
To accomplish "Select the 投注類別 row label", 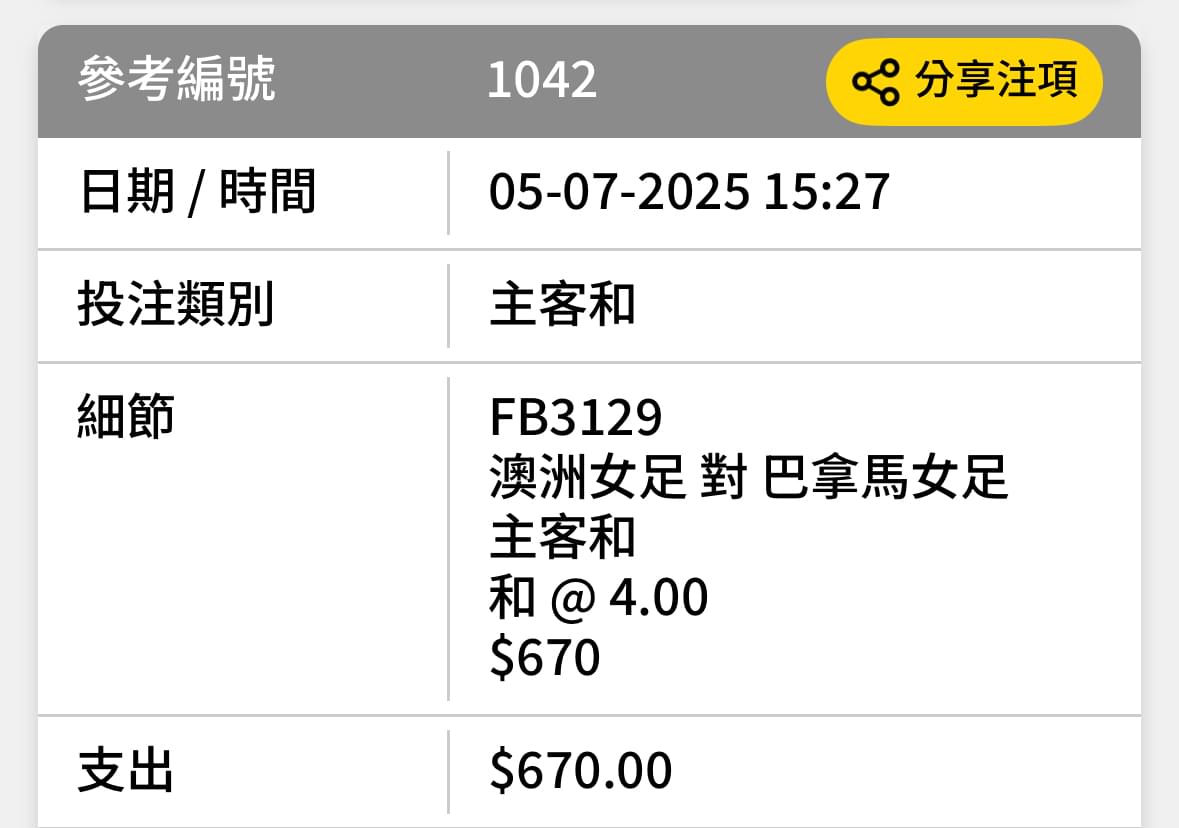I will [x=176, y=305].
